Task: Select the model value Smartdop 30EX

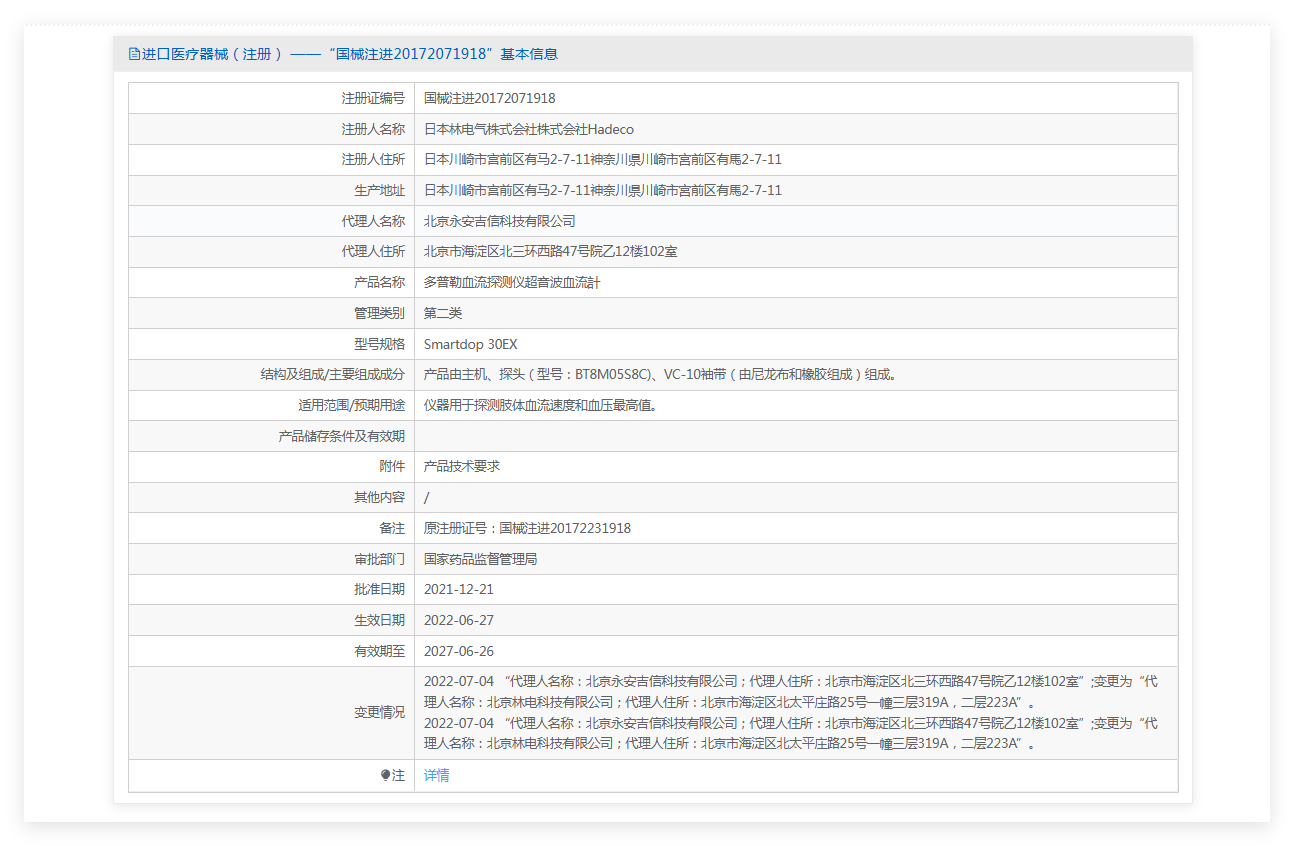Action: (x=471, y=344)
